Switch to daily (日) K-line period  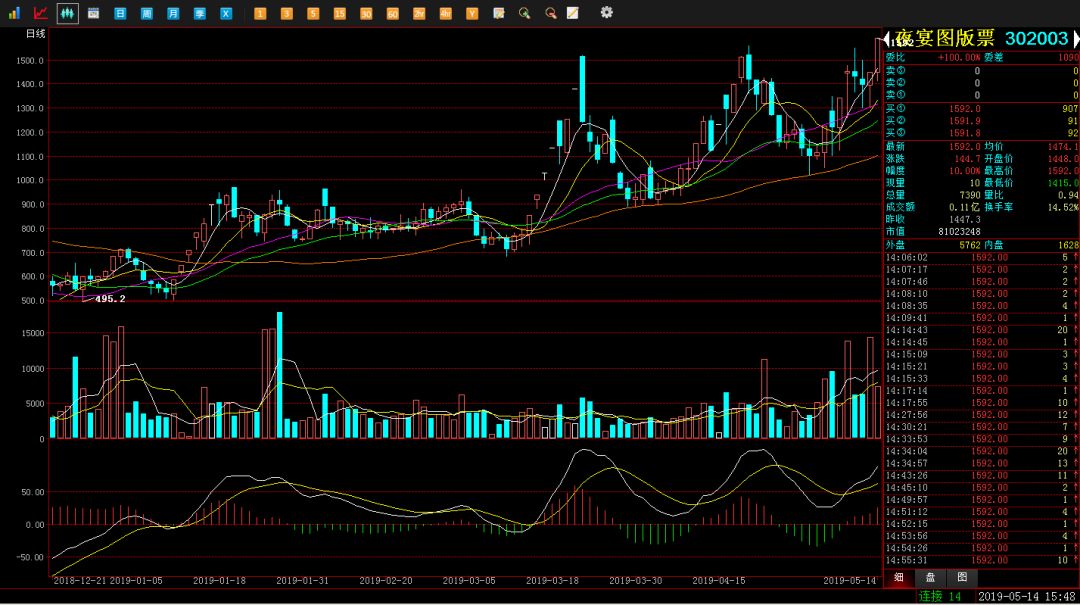pos(121,13)
